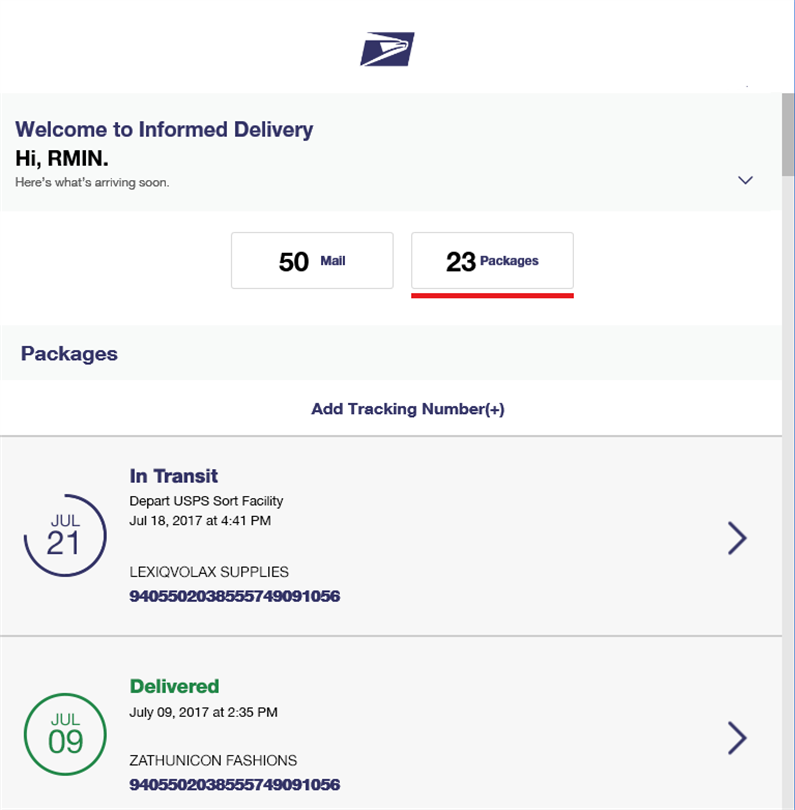
Task: Open tracking number under LEXIQVOLAX SUPPLIES
Action: point(235,596)
